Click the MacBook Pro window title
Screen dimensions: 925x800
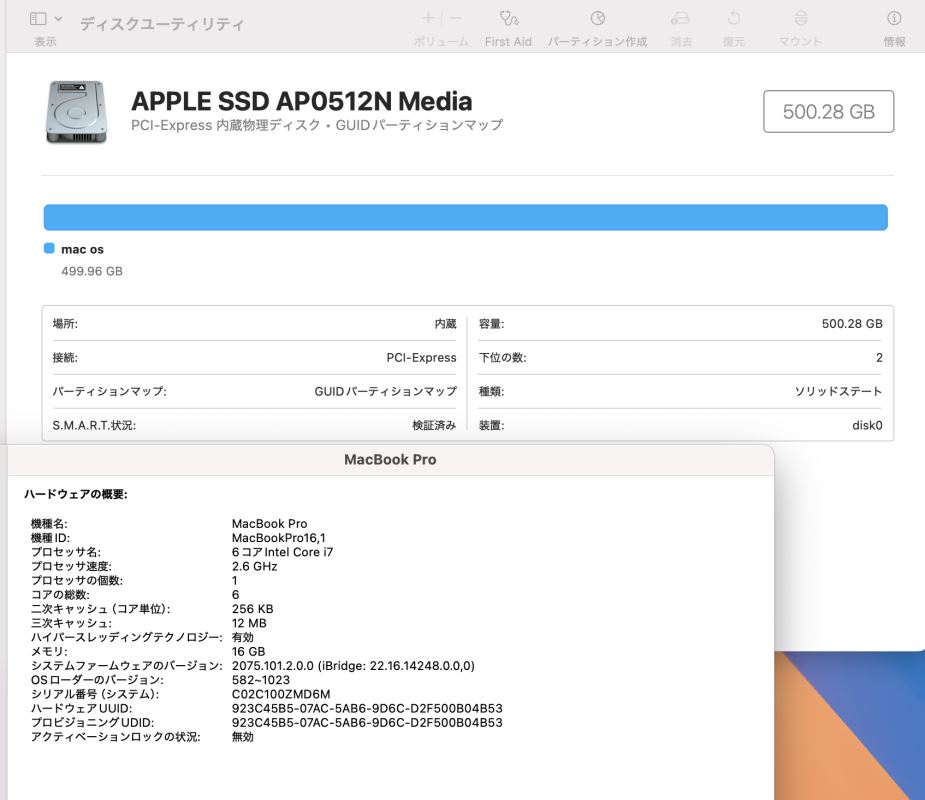click(x=390, y=460)
